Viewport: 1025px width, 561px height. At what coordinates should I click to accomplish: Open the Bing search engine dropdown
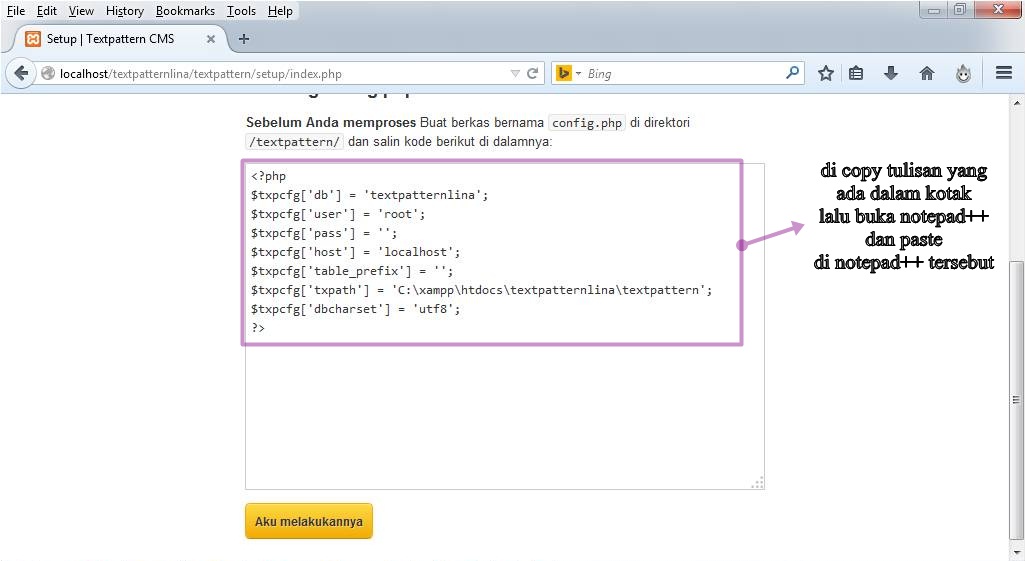[568, 73]
